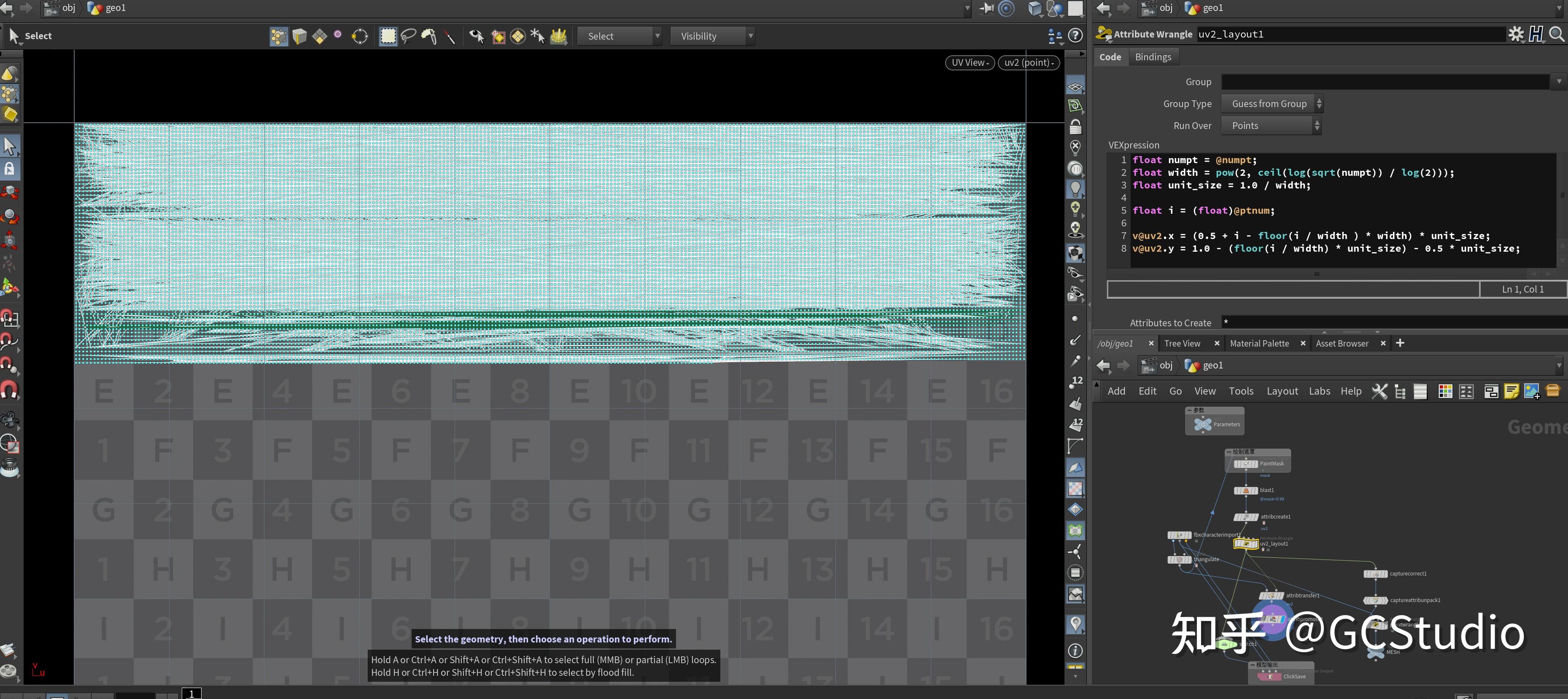Click the info icon in display options bar
1568x699 pixels.
[1075, 651]
